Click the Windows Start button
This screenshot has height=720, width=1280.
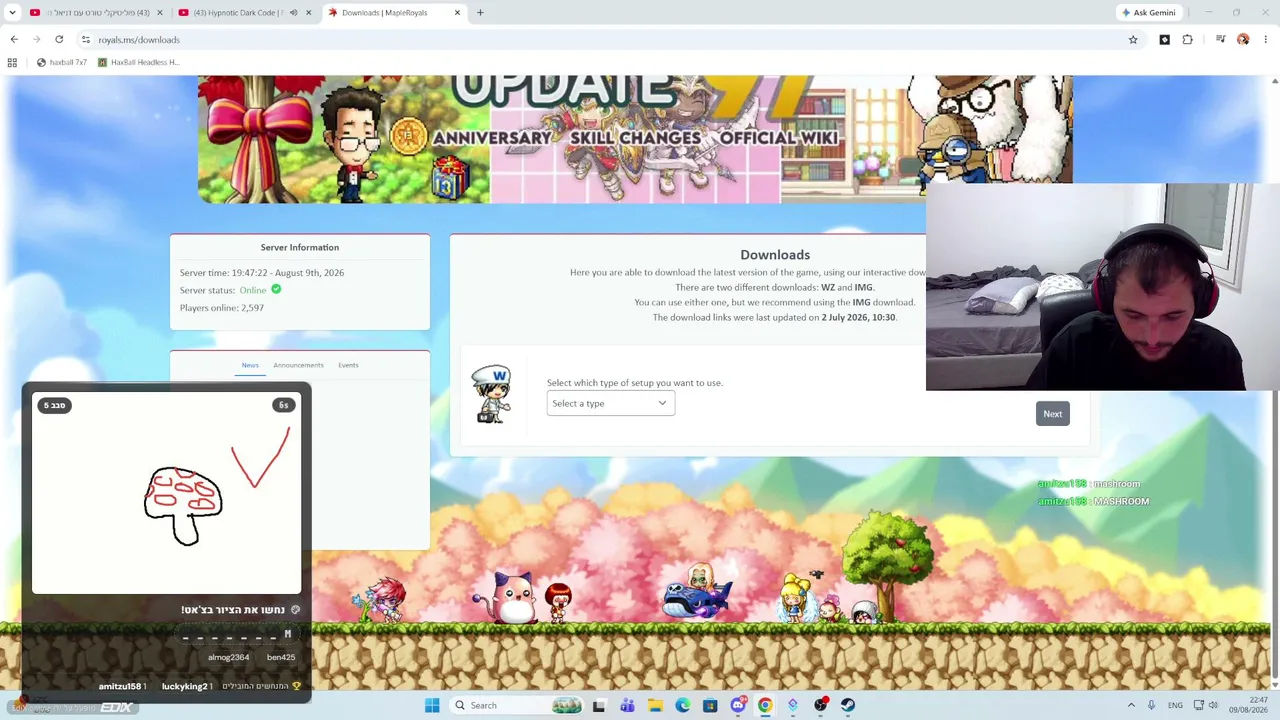click(432, 705)
